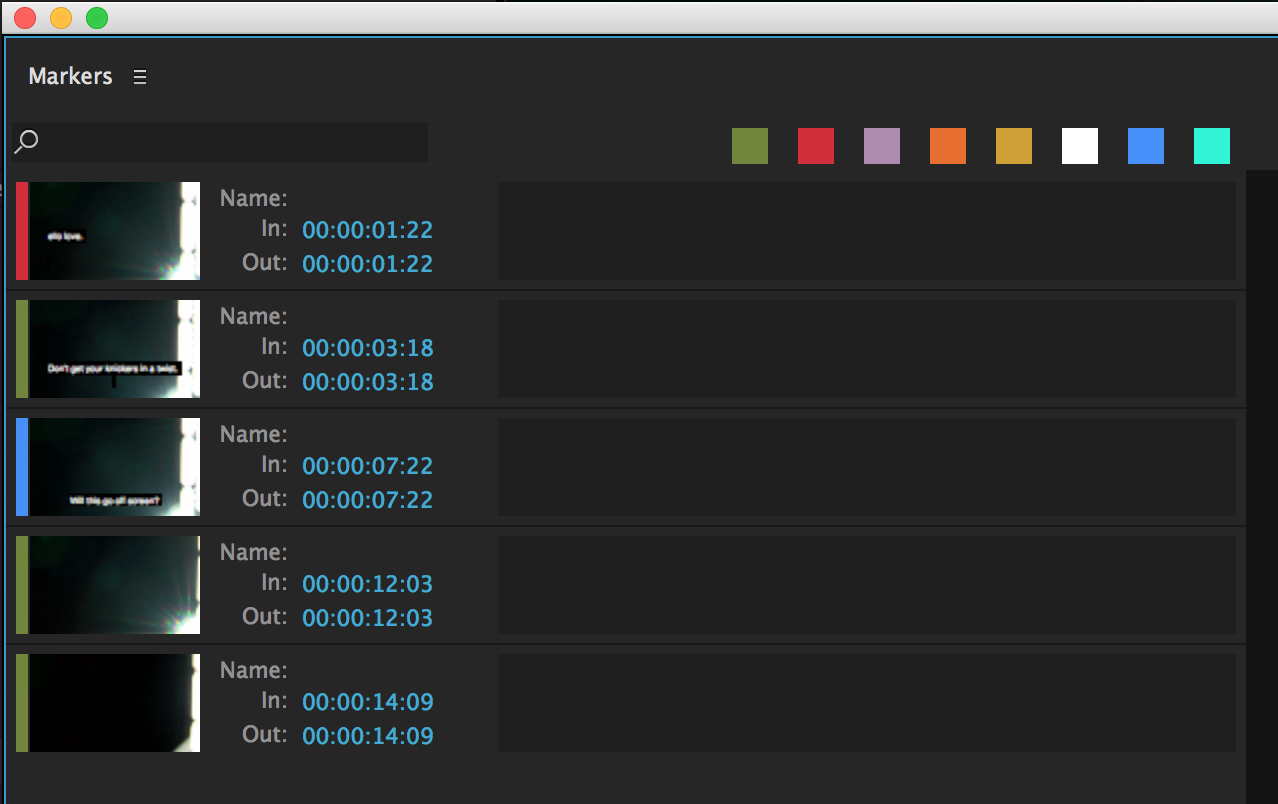1278x804 pixels.
Task: Click the Out timecode 00:00:07:22
Action: [368, 500]
